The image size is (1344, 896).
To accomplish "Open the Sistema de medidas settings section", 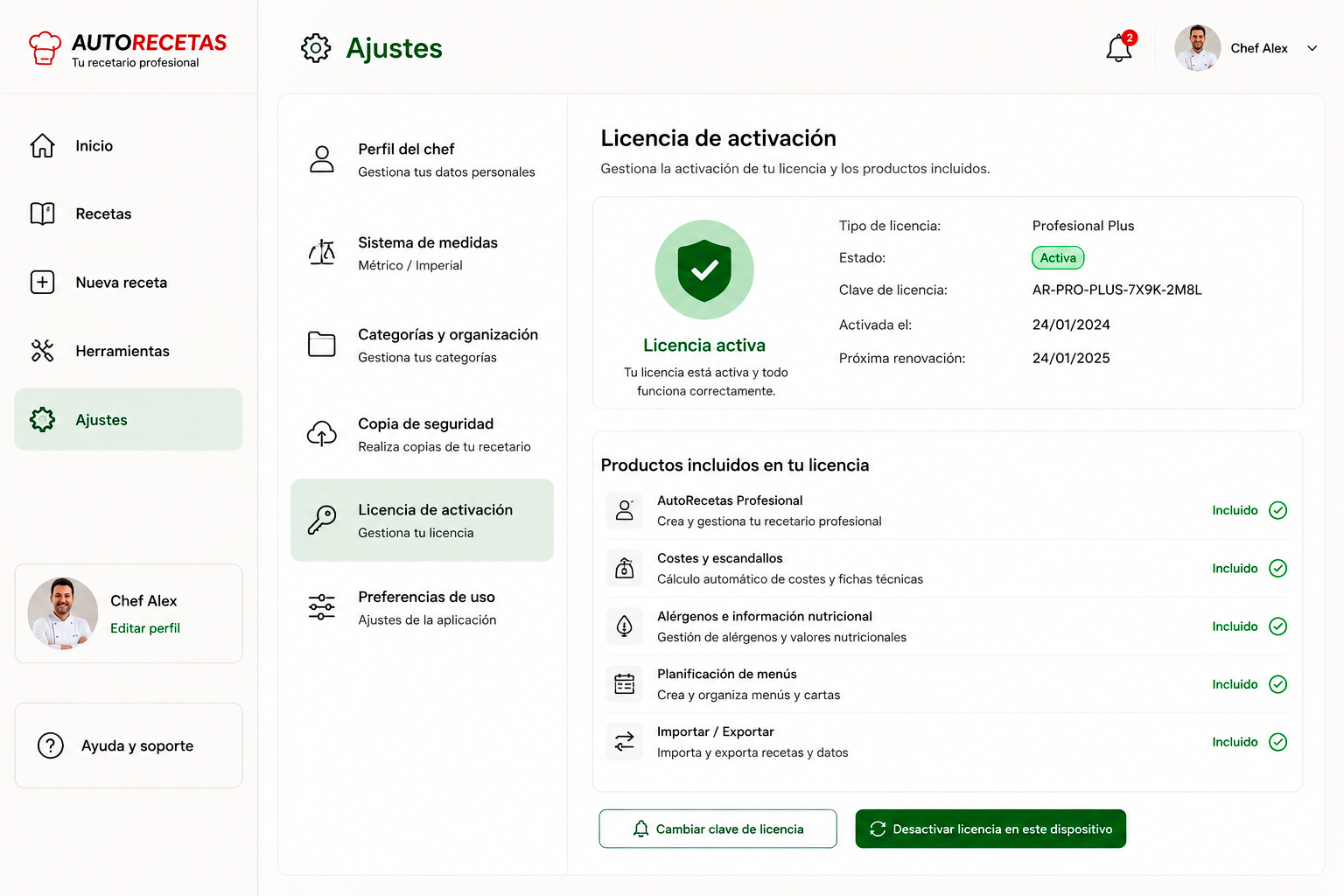I will (x=422, y=253).
